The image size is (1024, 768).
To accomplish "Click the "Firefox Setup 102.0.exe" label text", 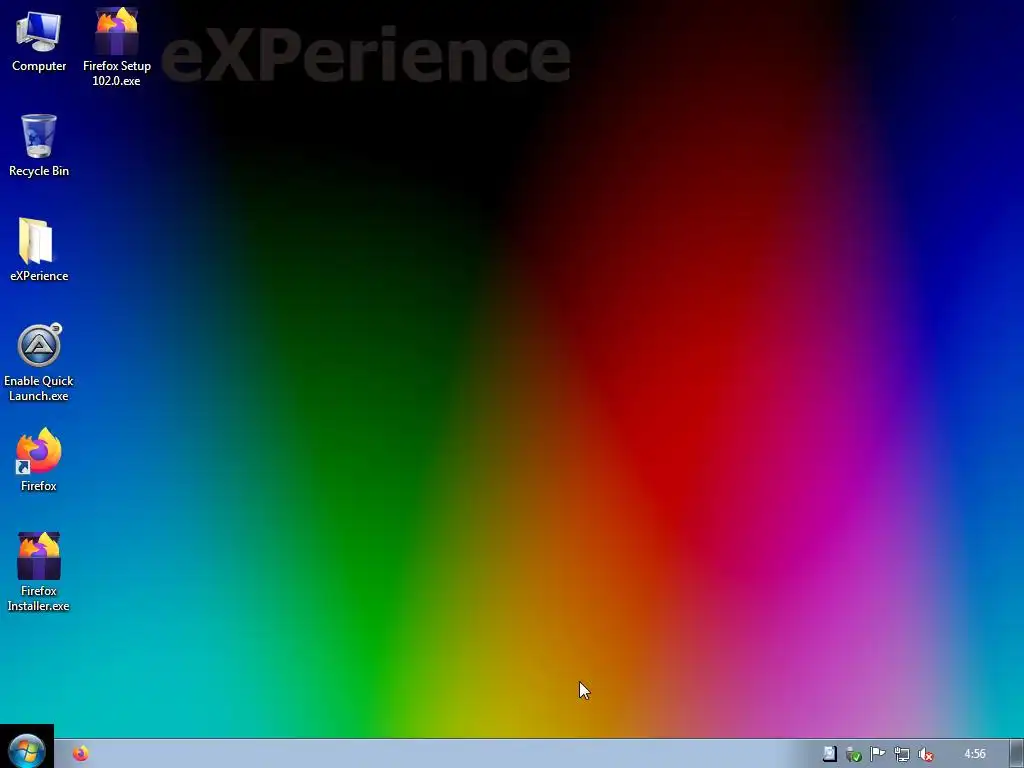I will click(116, 73).
